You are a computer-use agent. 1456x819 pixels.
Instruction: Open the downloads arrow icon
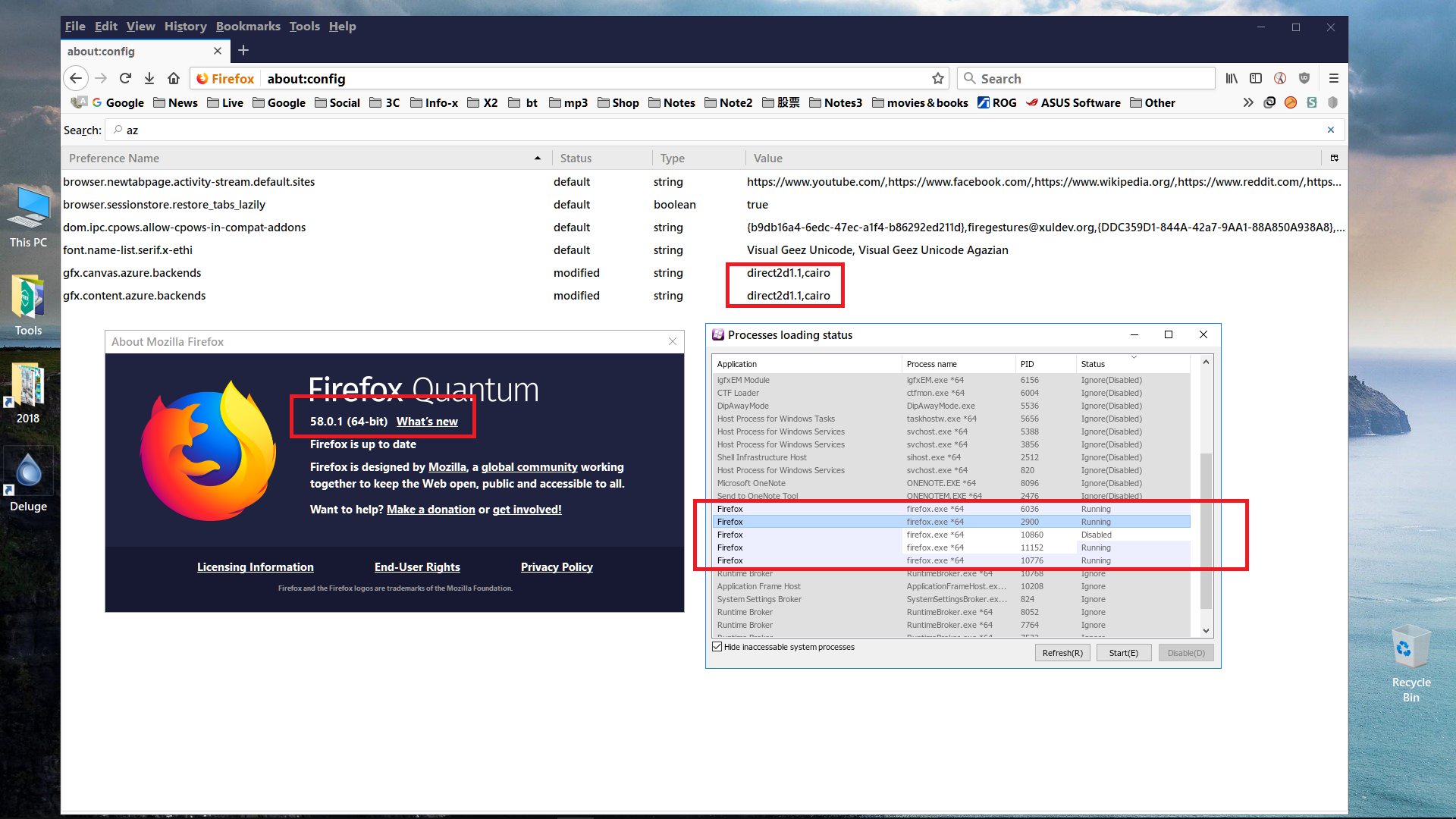click(x=149, y=78)
